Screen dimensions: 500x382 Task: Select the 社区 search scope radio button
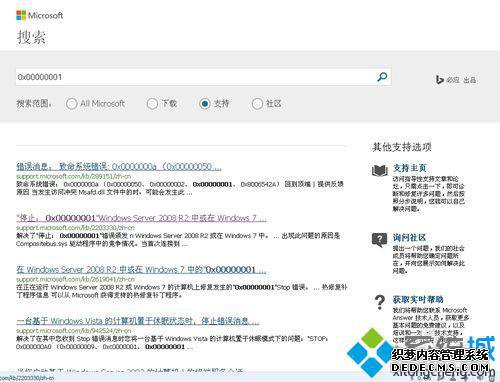click(257, 104)
